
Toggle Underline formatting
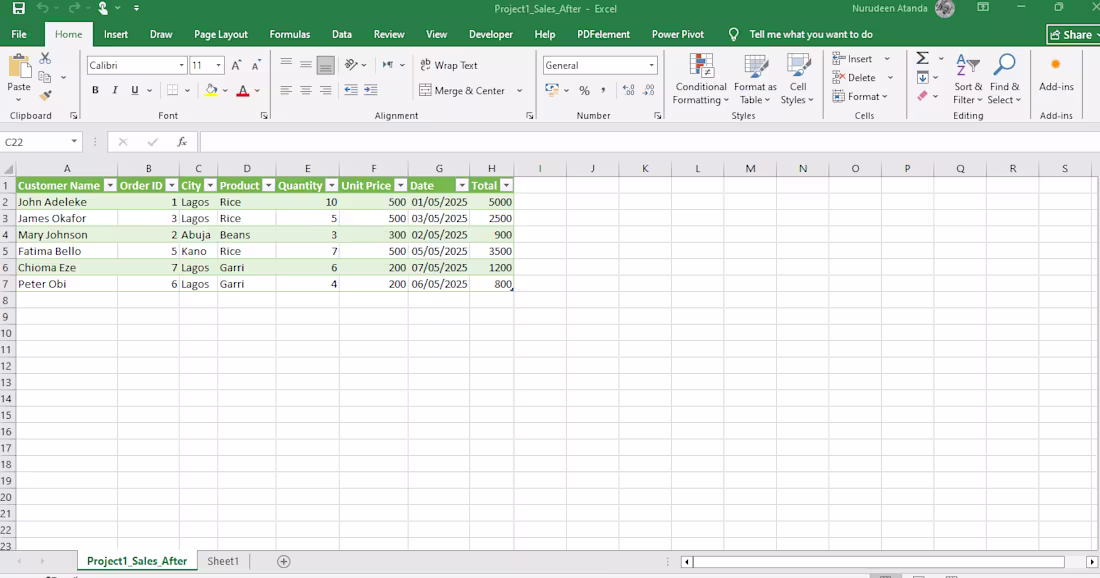135,90
